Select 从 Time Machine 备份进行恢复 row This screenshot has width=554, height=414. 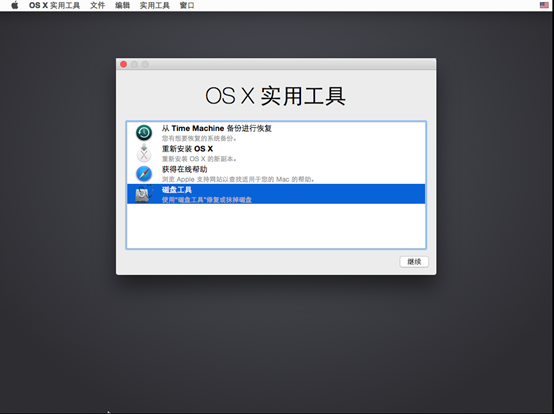tap(276, 133)
